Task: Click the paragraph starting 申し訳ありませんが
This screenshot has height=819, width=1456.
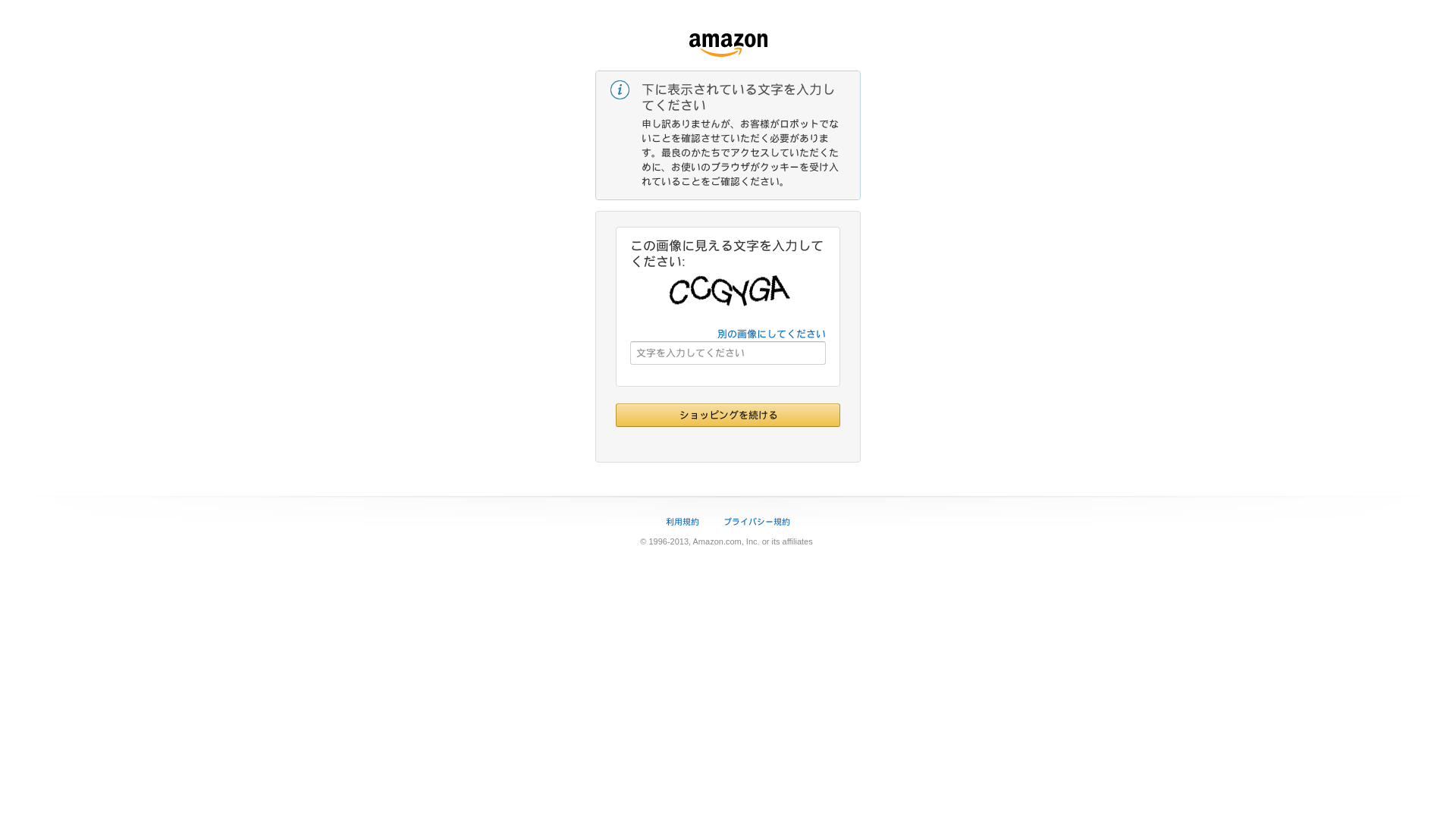Action: point(740,152)
